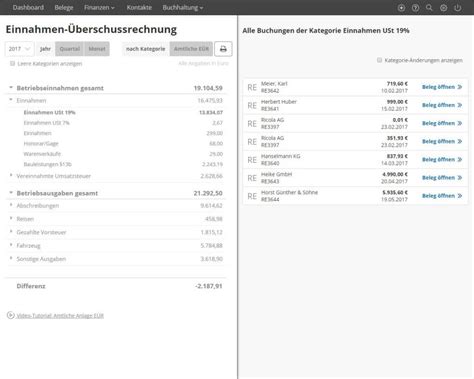The height and width of the screenshot is (379, 474).
Task: Open Beleg öffnen for Herbert Huber
Action: 442,105
